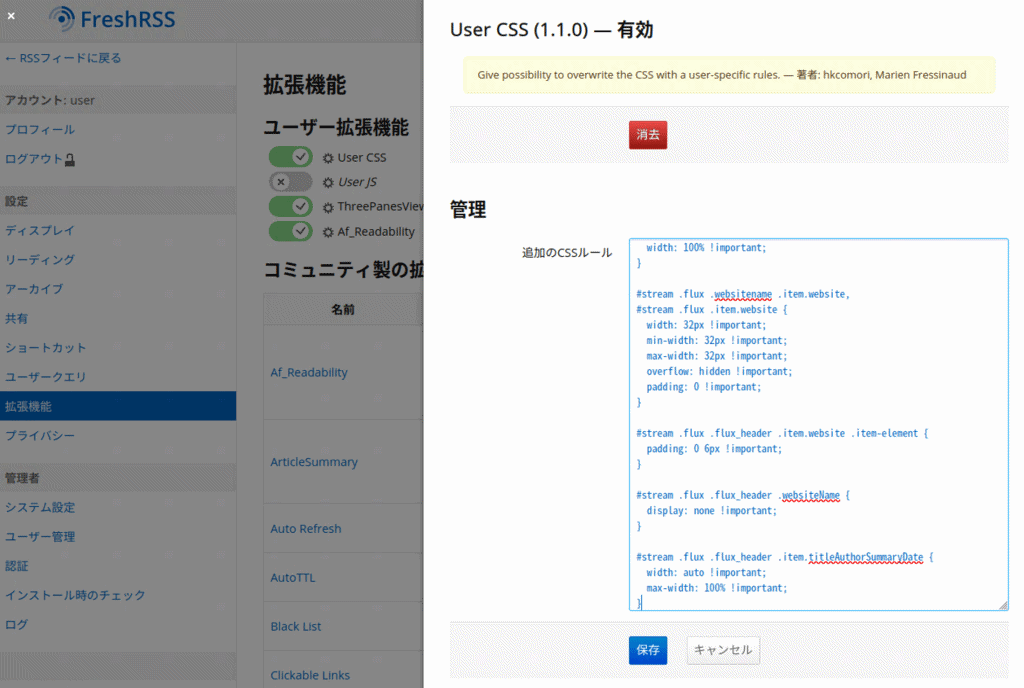This screenshot has width=1024, height=688.
Task: Open User CSS gear settings icon
Action: point(328,158)
